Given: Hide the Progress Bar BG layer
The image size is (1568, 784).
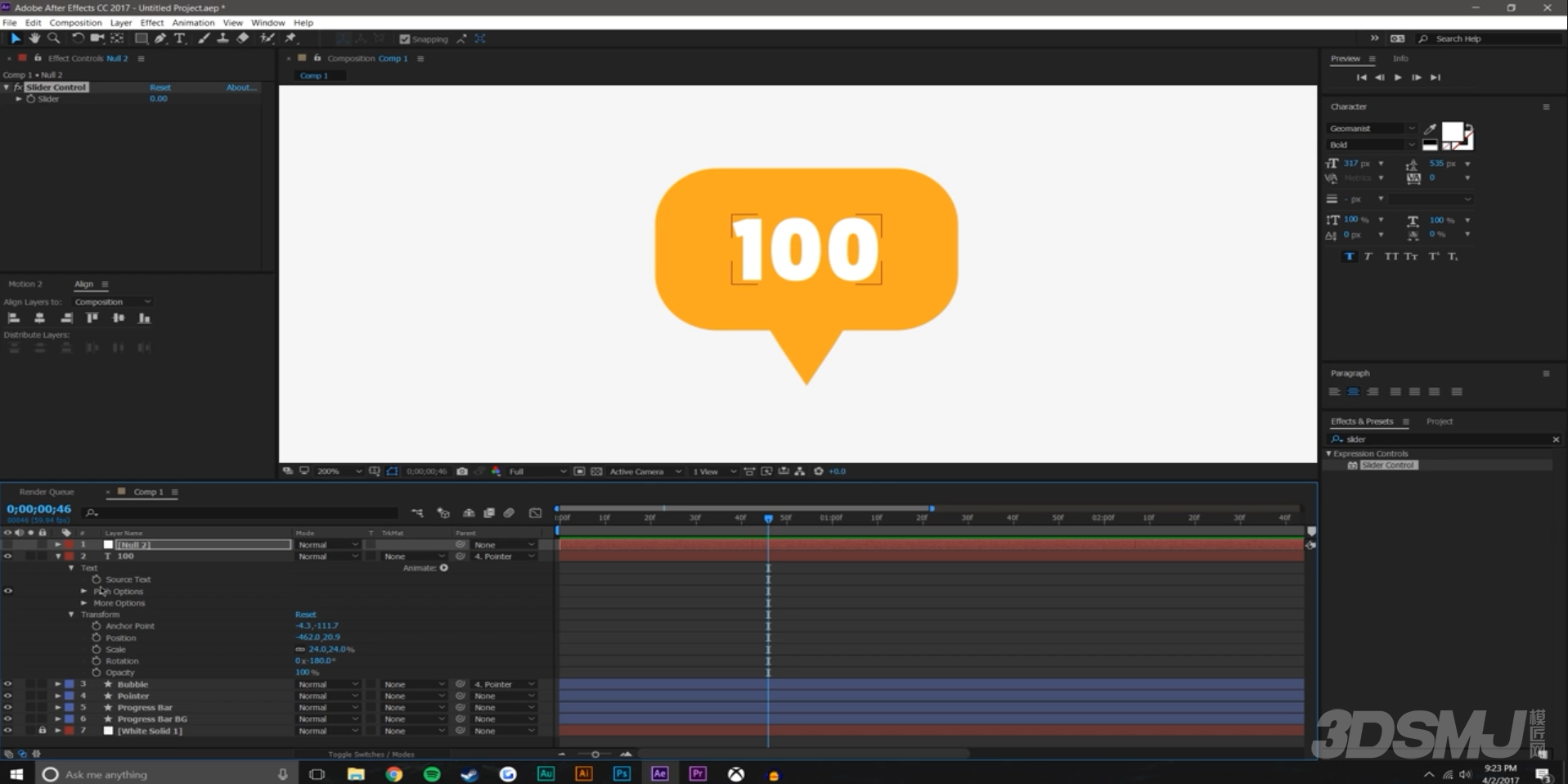Looking at the screenshot, I should [8, 719].
